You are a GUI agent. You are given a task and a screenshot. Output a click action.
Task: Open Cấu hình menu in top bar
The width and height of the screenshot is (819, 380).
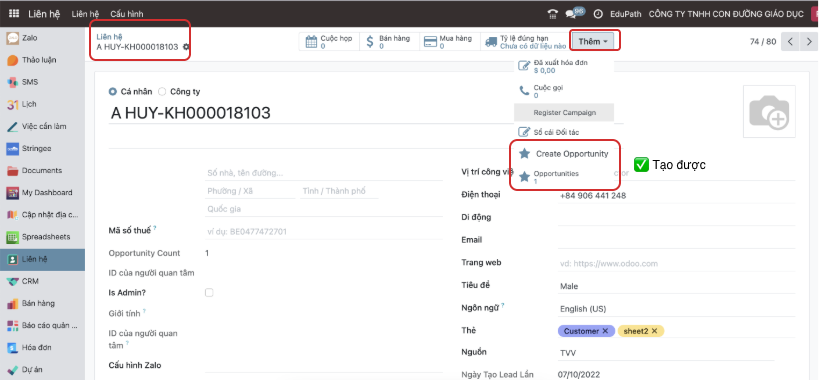(x=127, y=14)
